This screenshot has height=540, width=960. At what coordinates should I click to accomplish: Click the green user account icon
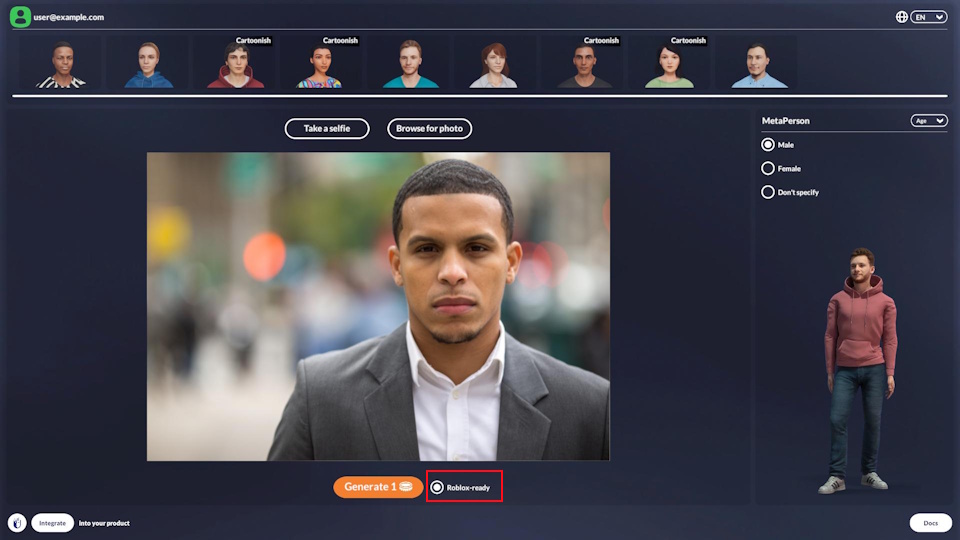click(x=20, y=17)
